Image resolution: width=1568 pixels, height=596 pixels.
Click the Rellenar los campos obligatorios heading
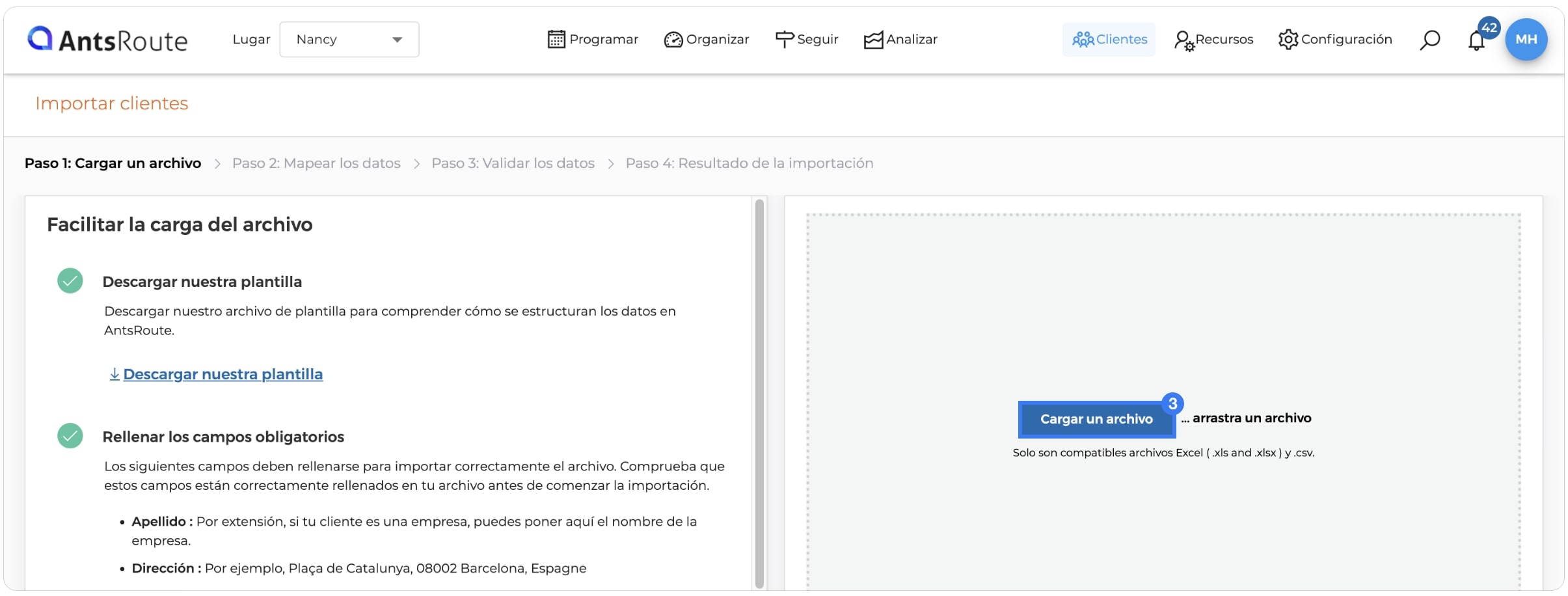coord(223,437)
